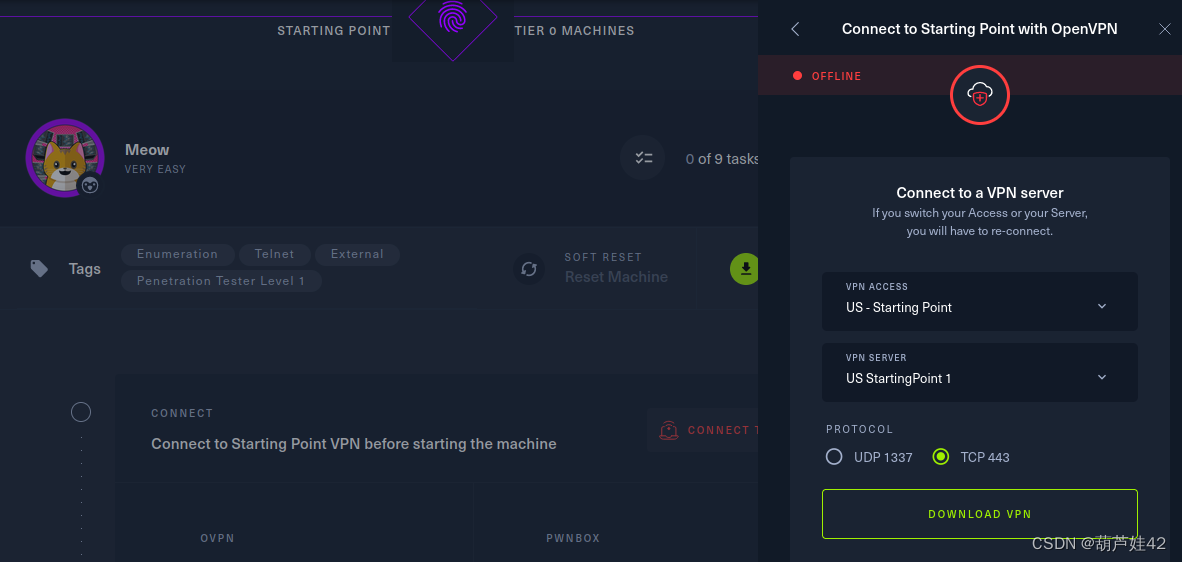Click the red VPN icon on the Connect button
Screen dimensions: 1182x562
[668, 430]
